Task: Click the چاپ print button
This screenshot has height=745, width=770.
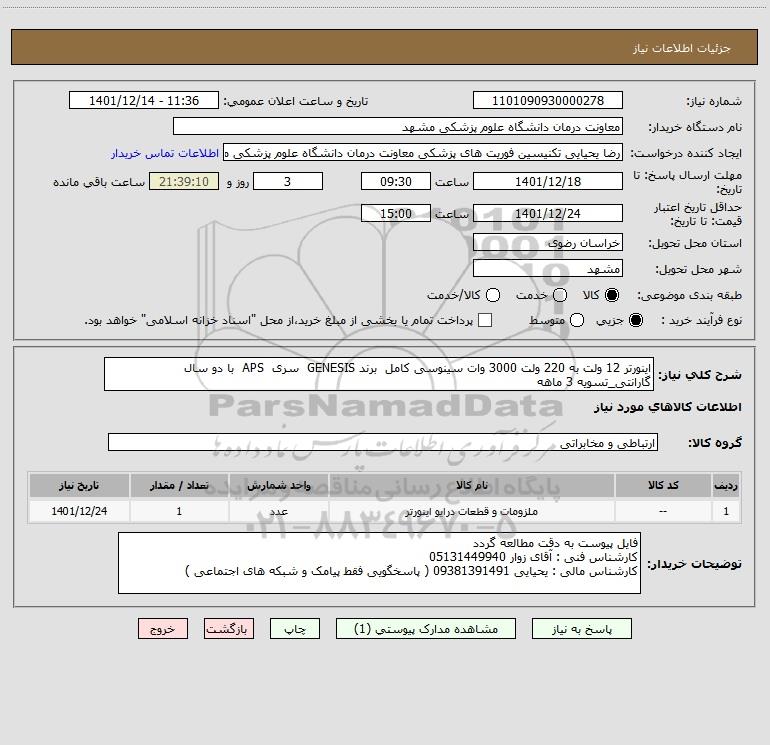Action: [x=295, y=629]
